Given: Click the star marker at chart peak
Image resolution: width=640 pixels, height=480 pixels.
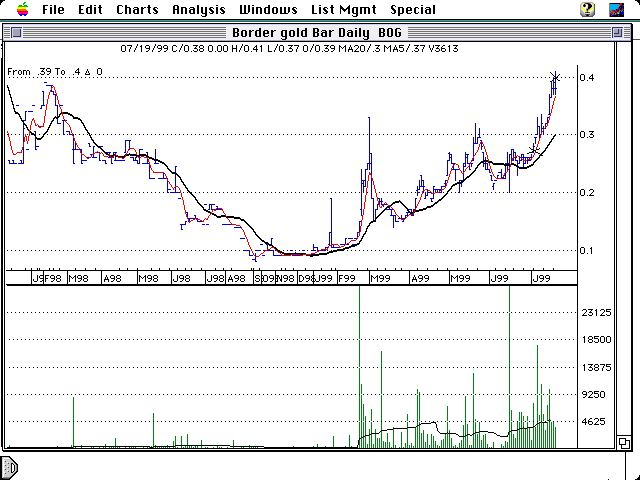Looking at the screenshot, I should coord(555,77).
